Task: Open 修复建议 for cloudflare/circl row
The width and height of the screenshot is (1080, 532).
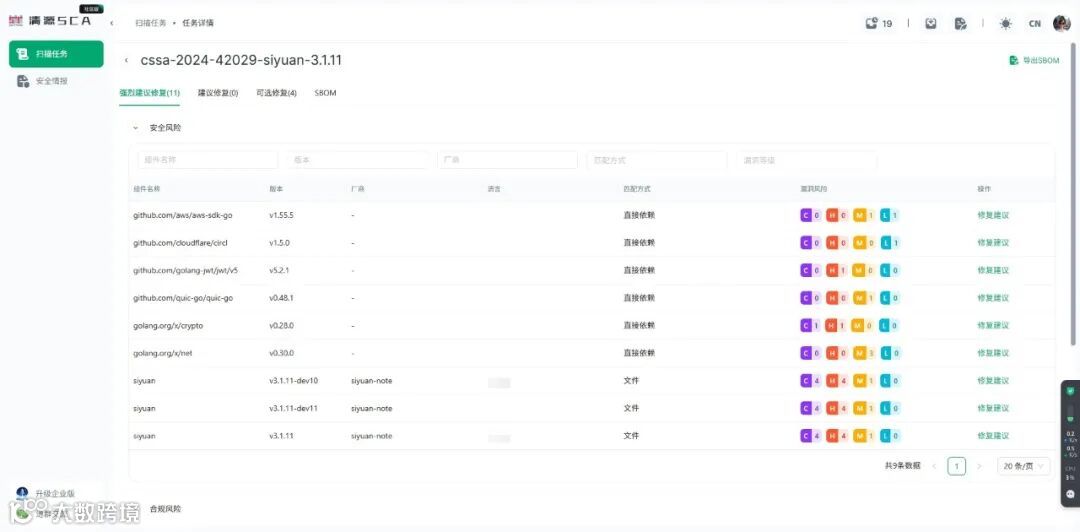Action: [x=993, y=243]
